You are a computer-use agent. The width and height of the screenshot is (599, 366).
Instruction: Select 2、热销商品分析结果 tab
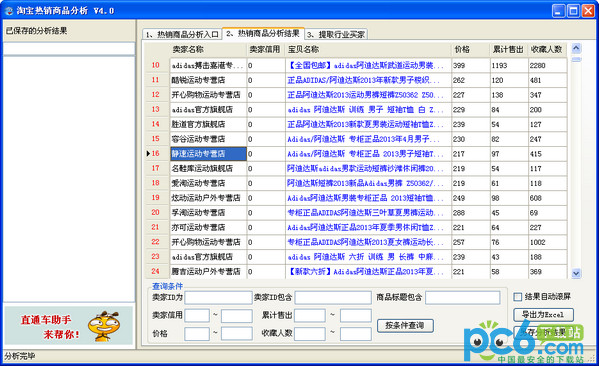click(x=263, y=33)
